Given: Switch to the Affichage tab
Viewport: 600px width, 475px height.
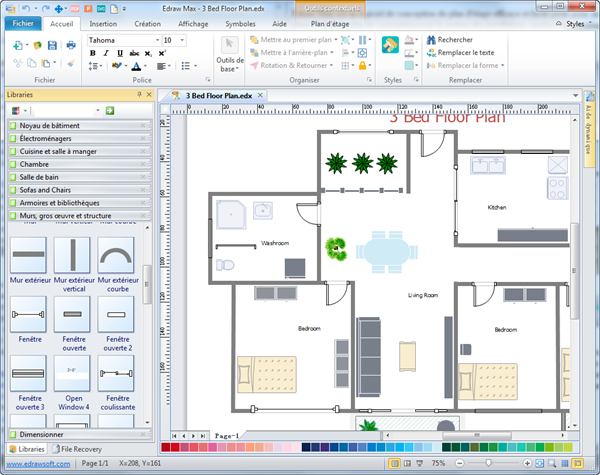Looking at the screenshot, I should [x=193, y=24].
